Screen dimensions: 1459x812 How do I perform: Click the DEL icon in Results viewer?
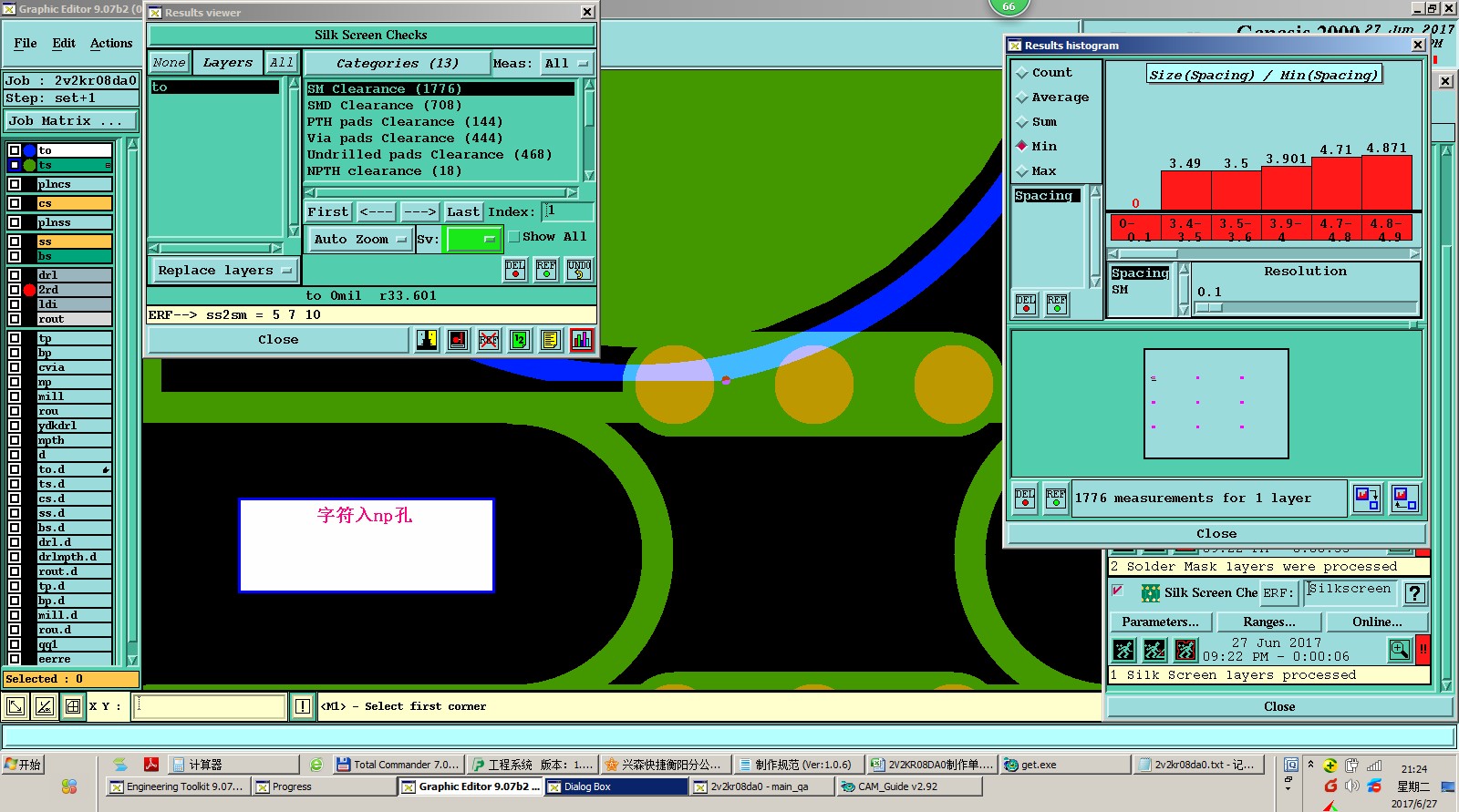pos(515,270)
